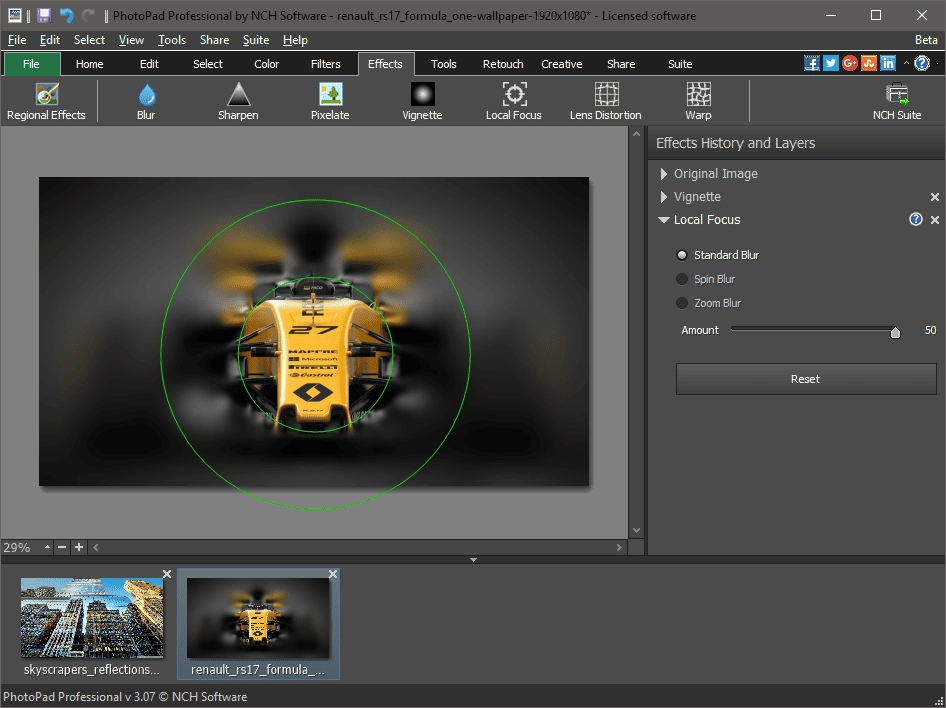This screenshot has width=946, height=708.
Task: Launch the NCH Suite toolbar button
Action: point(897,101)
